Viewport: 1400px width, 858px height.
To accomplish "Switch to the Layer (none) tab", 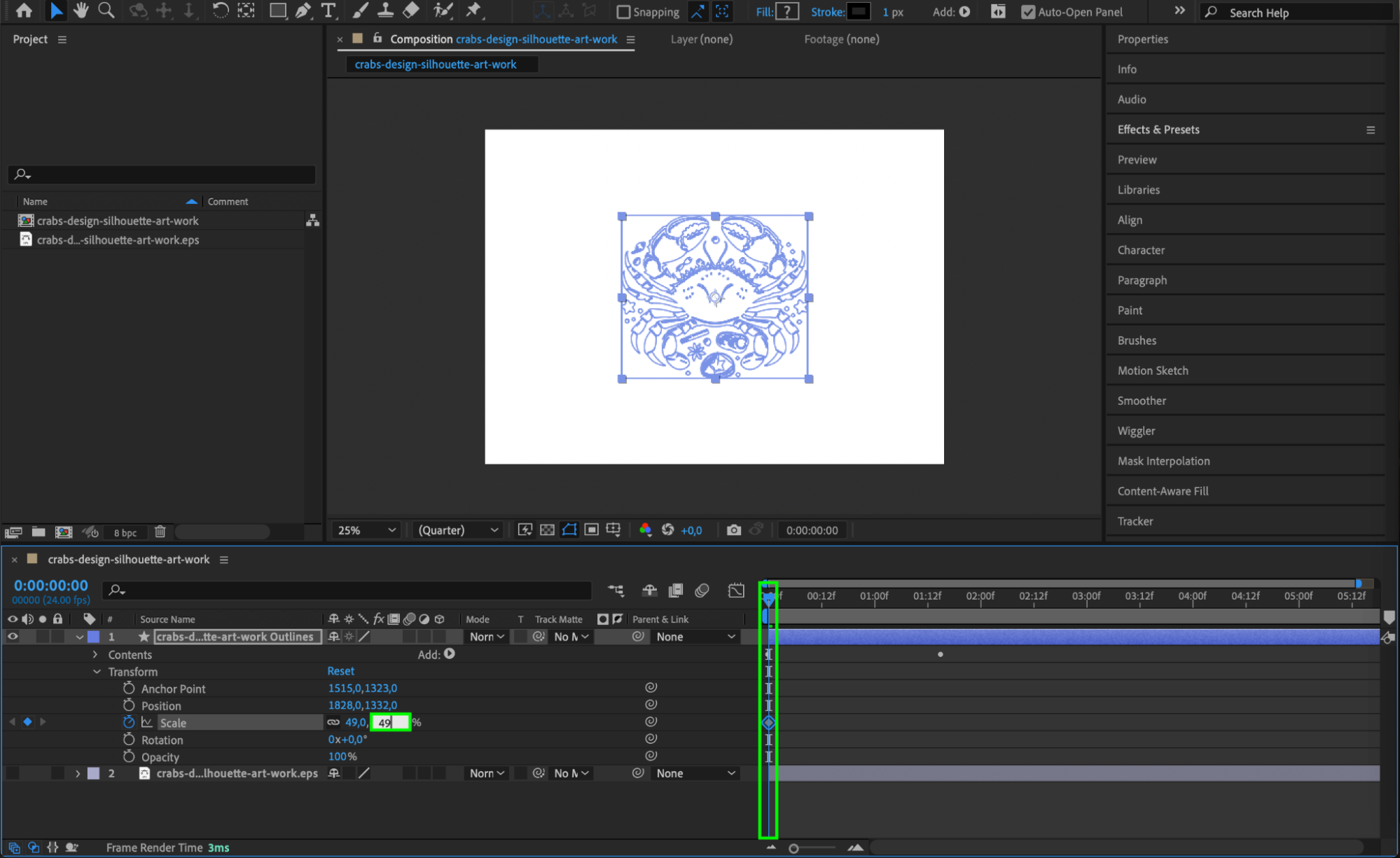I will 701,39.
